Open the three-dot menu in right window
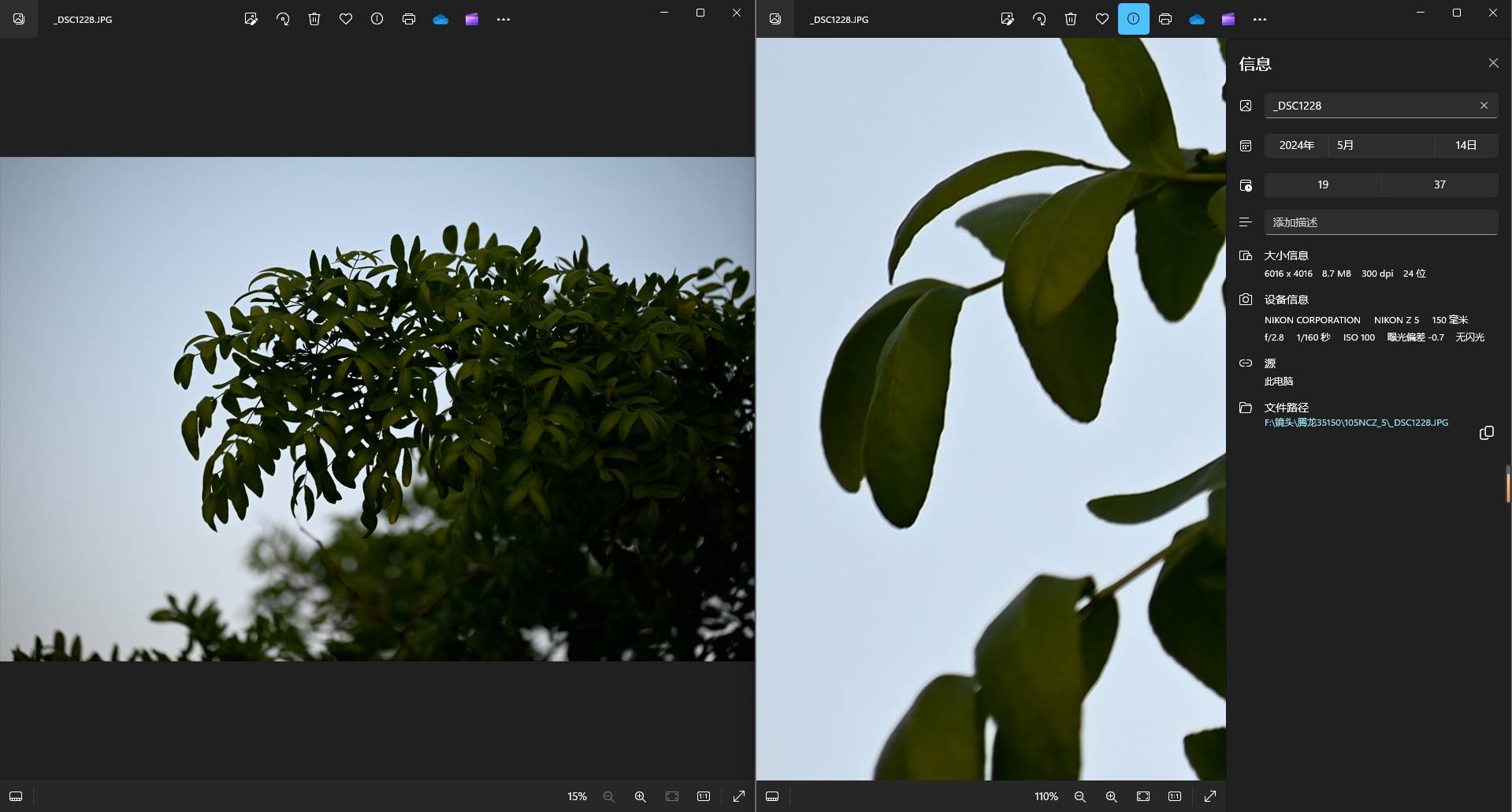 pyautogui.click(x=1259, y=19)
